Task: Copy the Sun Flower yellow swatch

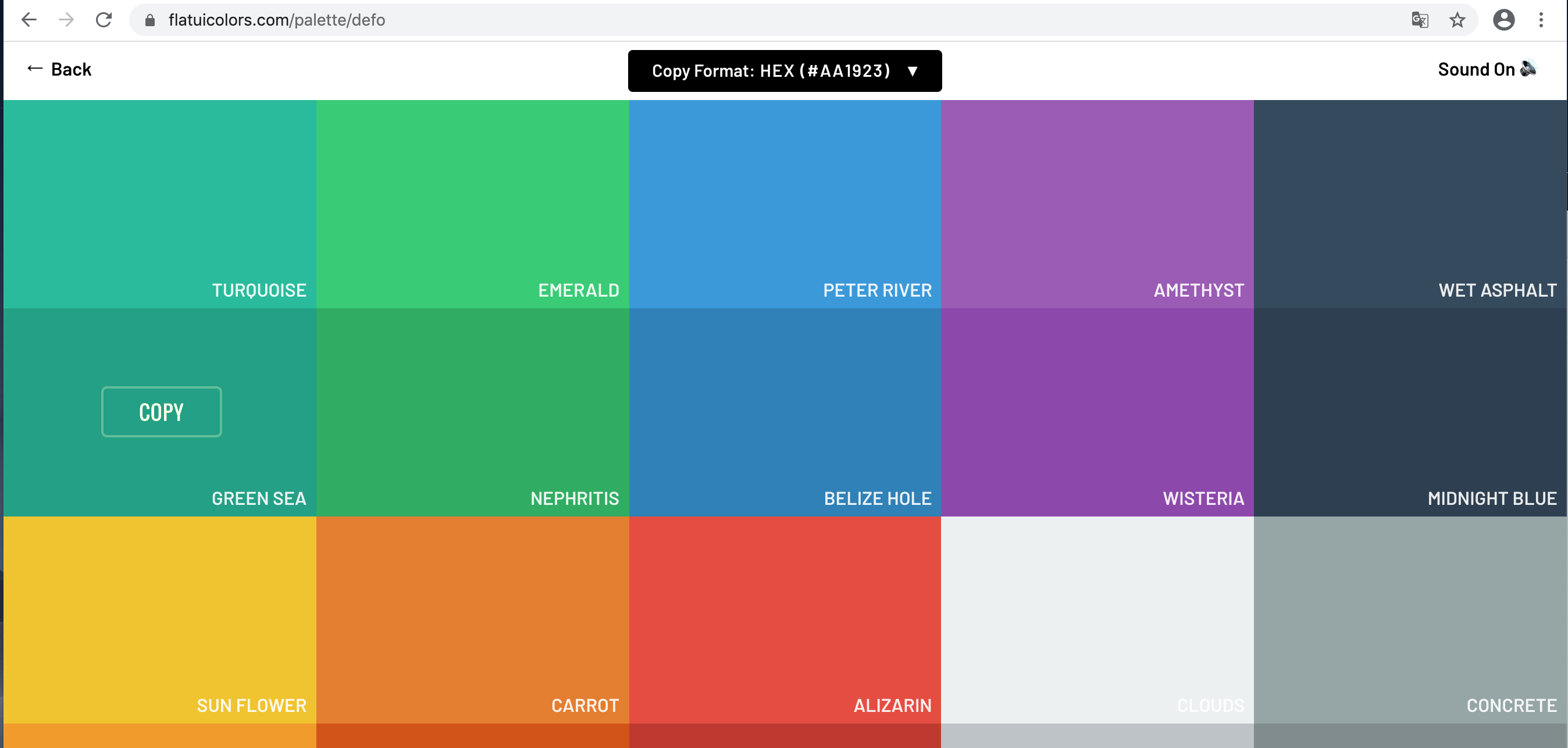Action: [x=159, y=619]
